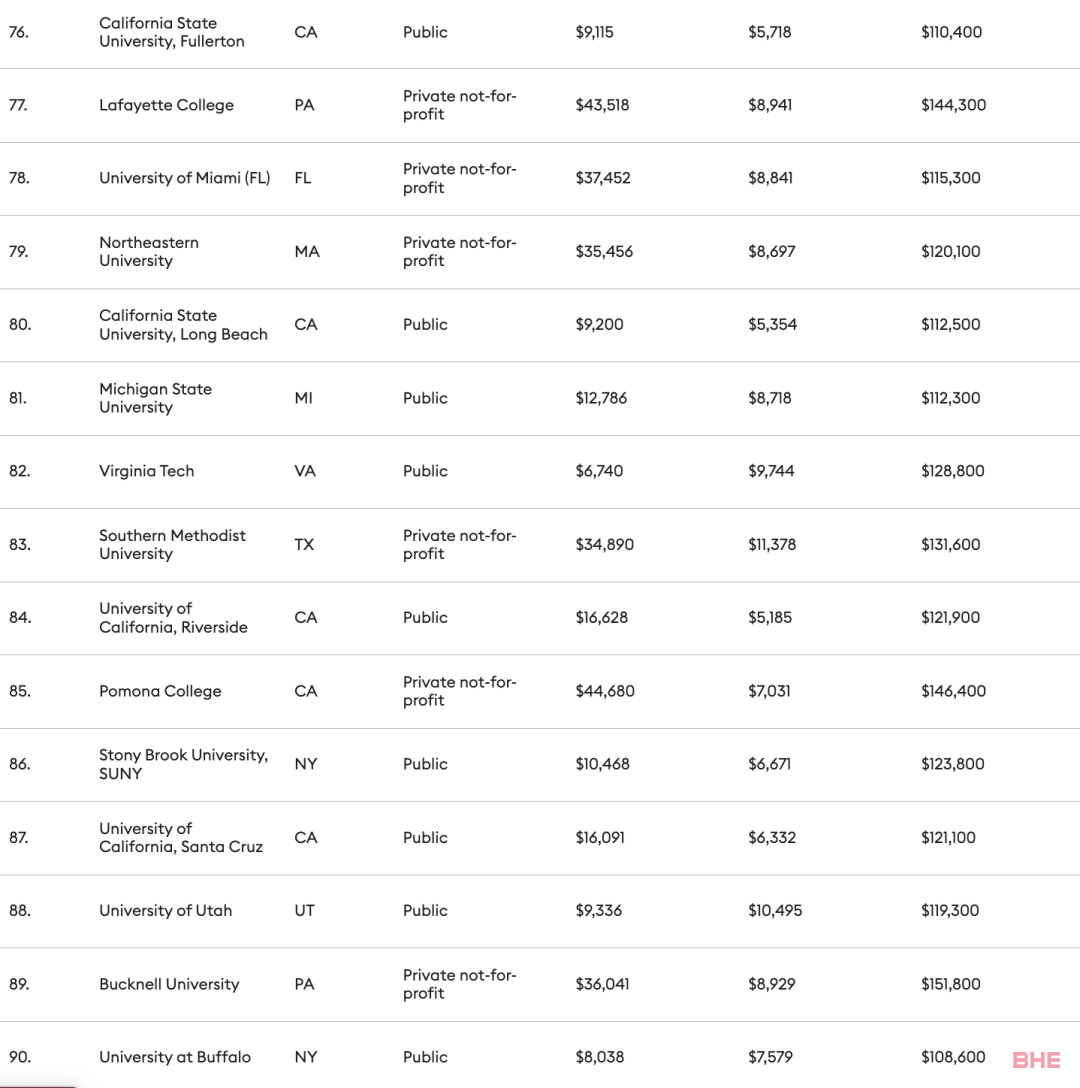Open University of Miami (FL) entry

point(185,178)
